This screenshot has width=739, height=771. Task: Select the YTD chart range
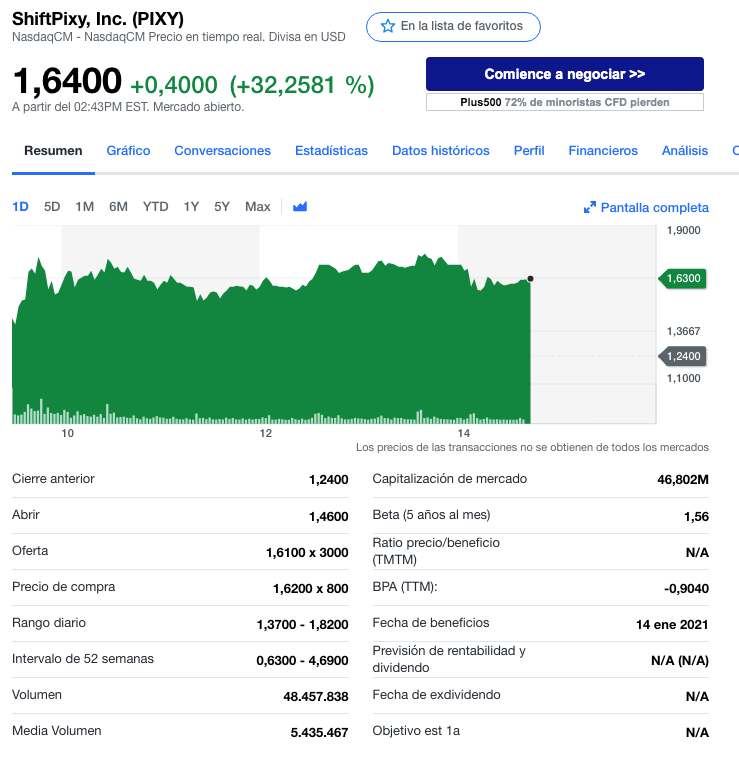155,207
